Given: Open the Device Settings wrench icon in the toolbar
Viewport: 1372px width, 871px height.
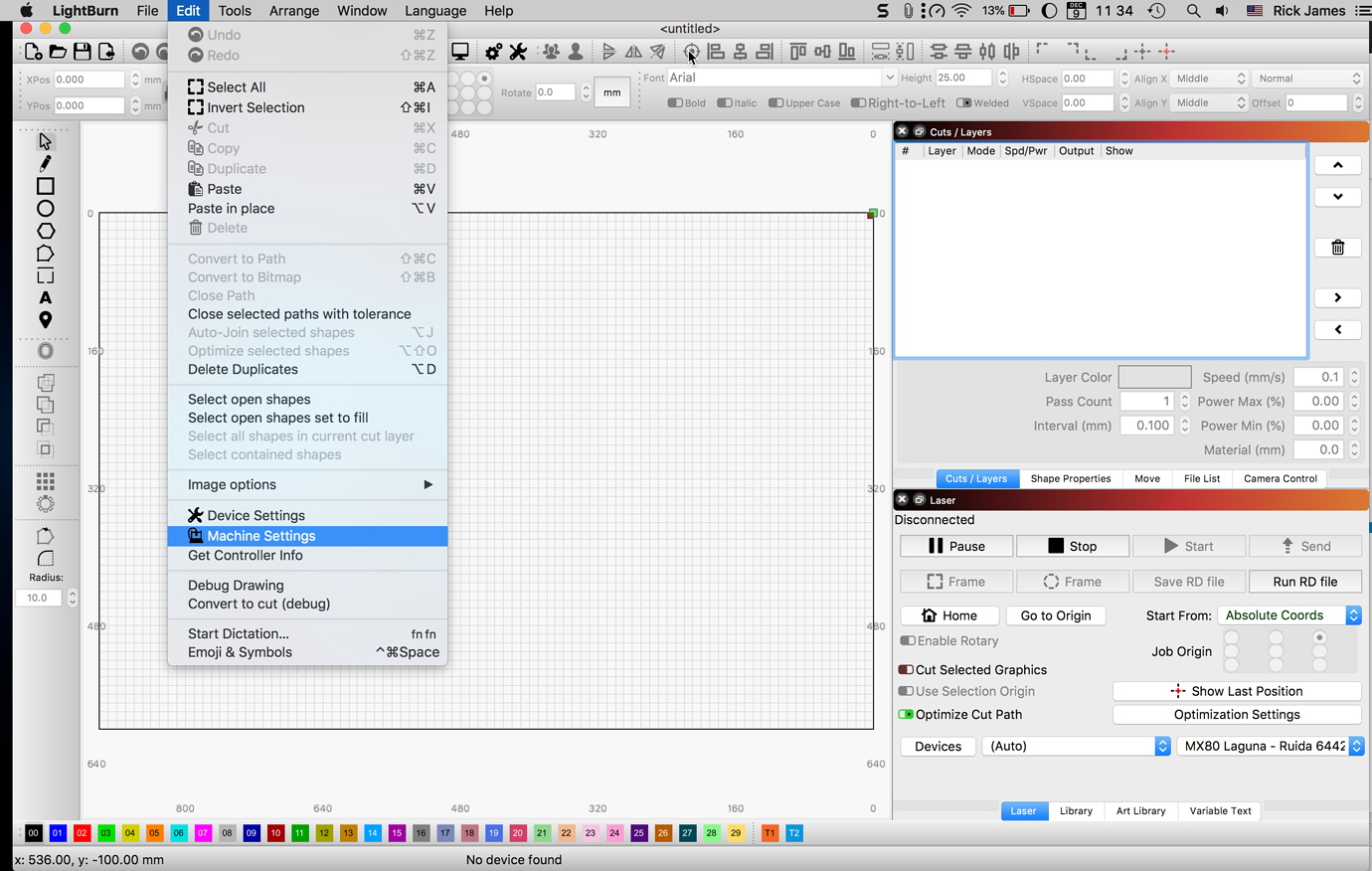Looking at the screenshot, I should (518, 52).
